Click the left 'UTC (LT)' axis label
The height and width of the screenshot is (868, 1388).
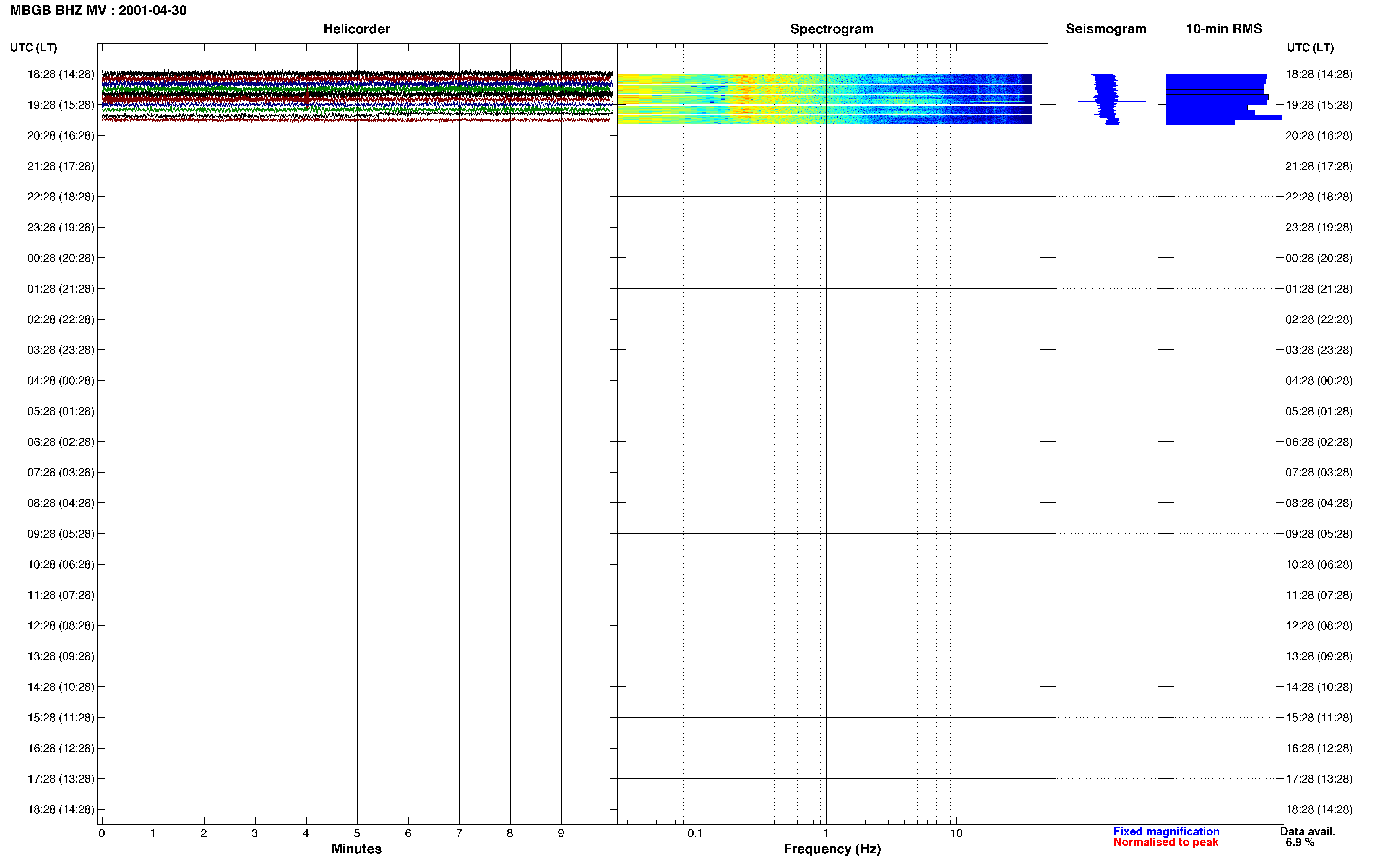(x=33, y=48)
